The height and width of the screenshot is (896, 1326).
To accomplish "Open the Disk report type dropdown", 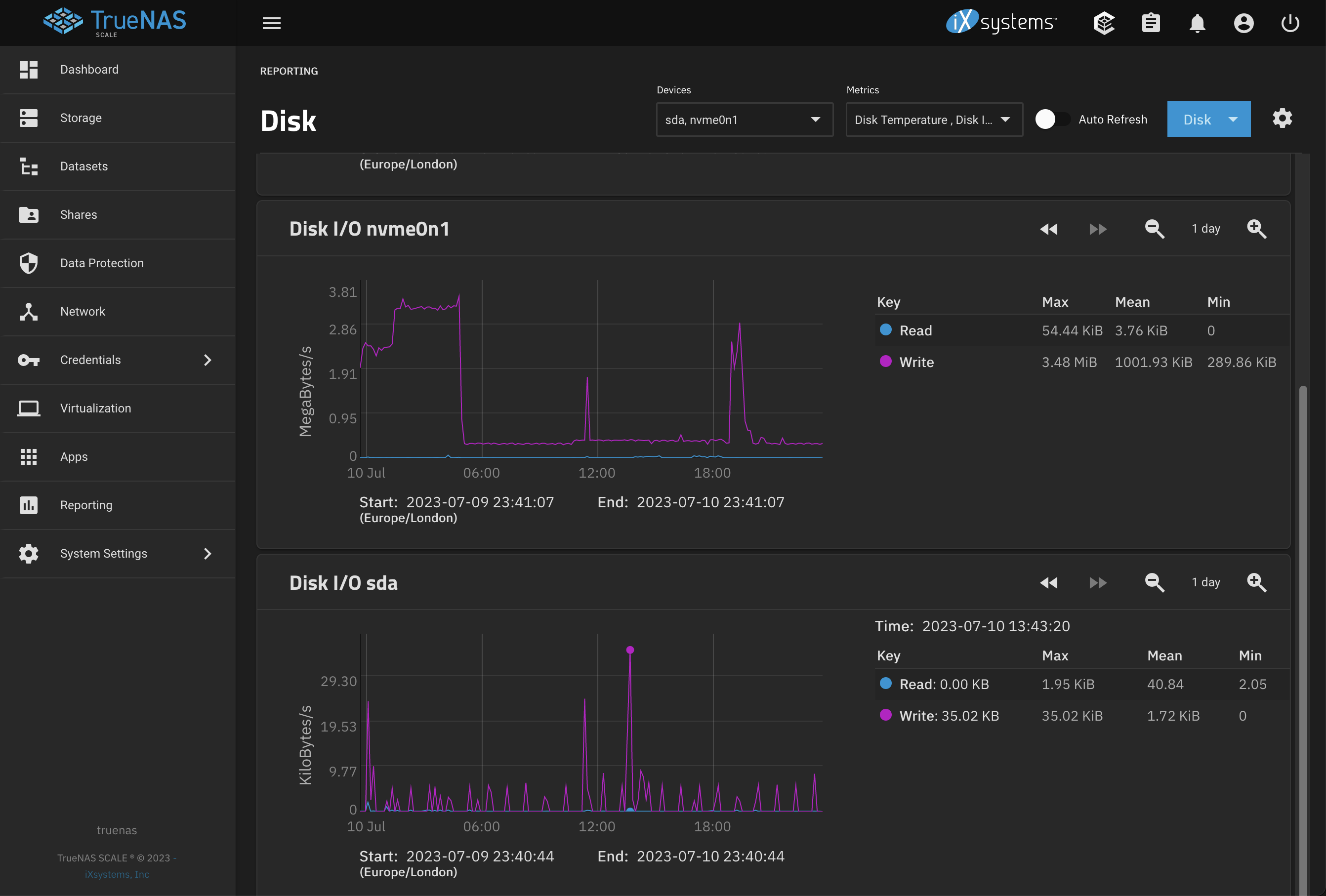I will point(1208,120).
